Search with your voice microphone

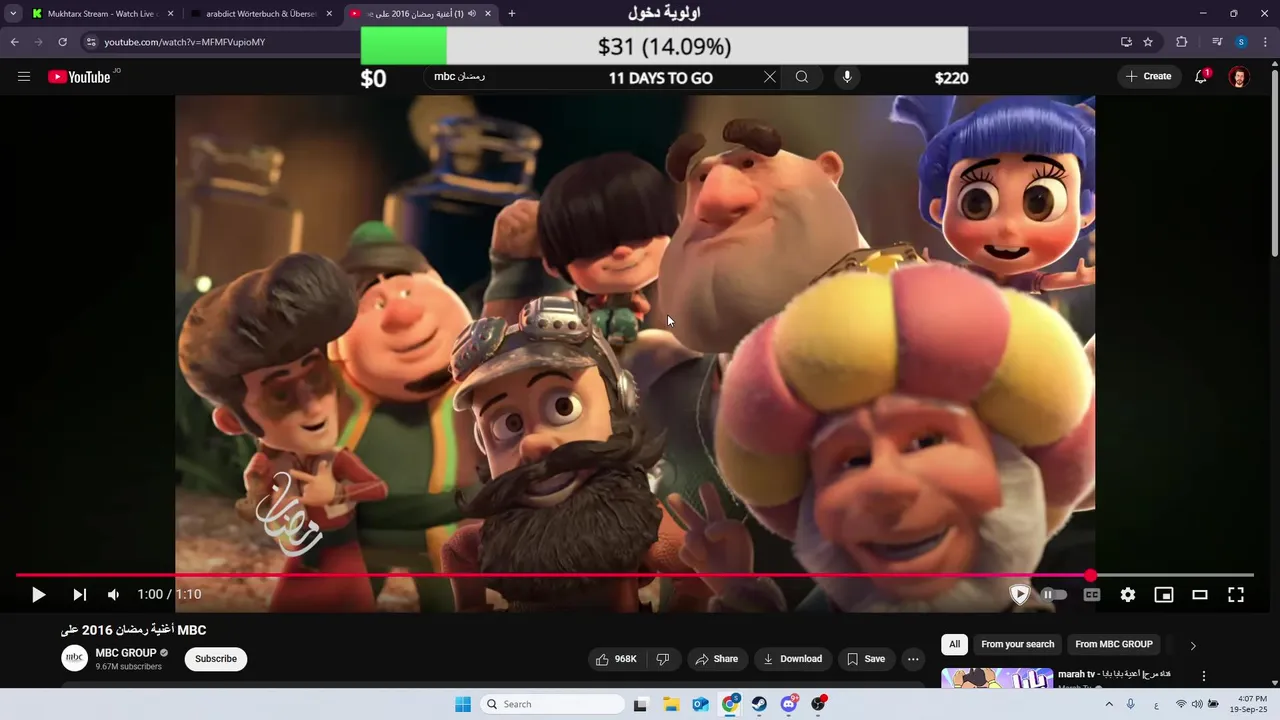point(847,77)
